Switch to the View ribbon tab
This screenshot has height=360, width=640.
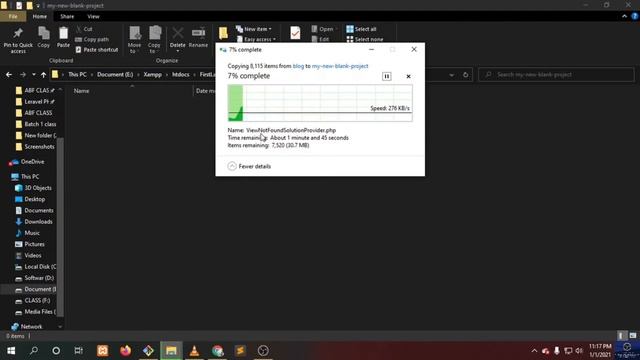coord(93,16)
